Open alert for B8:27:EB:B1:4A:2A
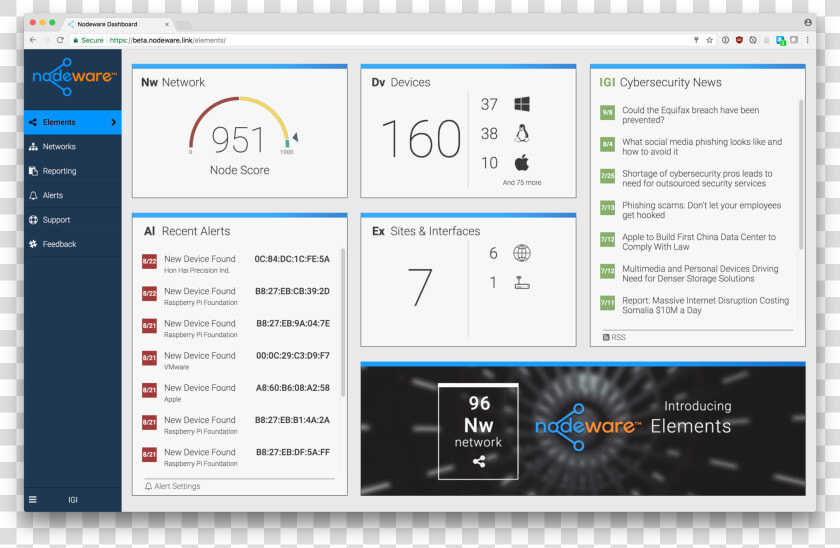840x548 pixels. click(x=236, y=425)
